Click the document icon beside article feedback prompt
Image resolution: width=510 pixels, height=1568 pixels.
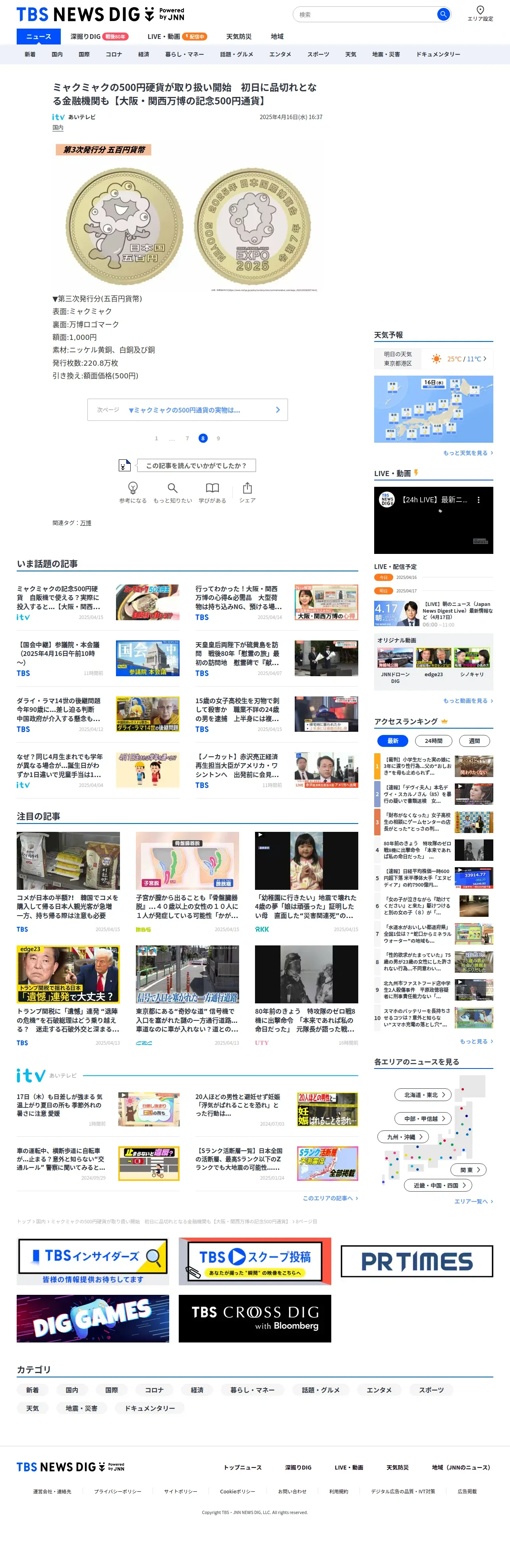pyautogui.click(x=124, y=465)
